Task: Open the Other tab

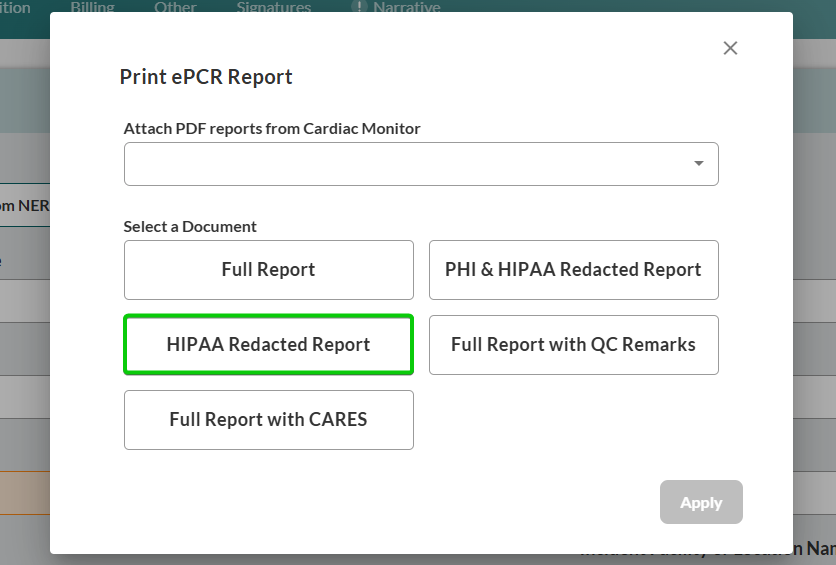Action: [175, 7]
